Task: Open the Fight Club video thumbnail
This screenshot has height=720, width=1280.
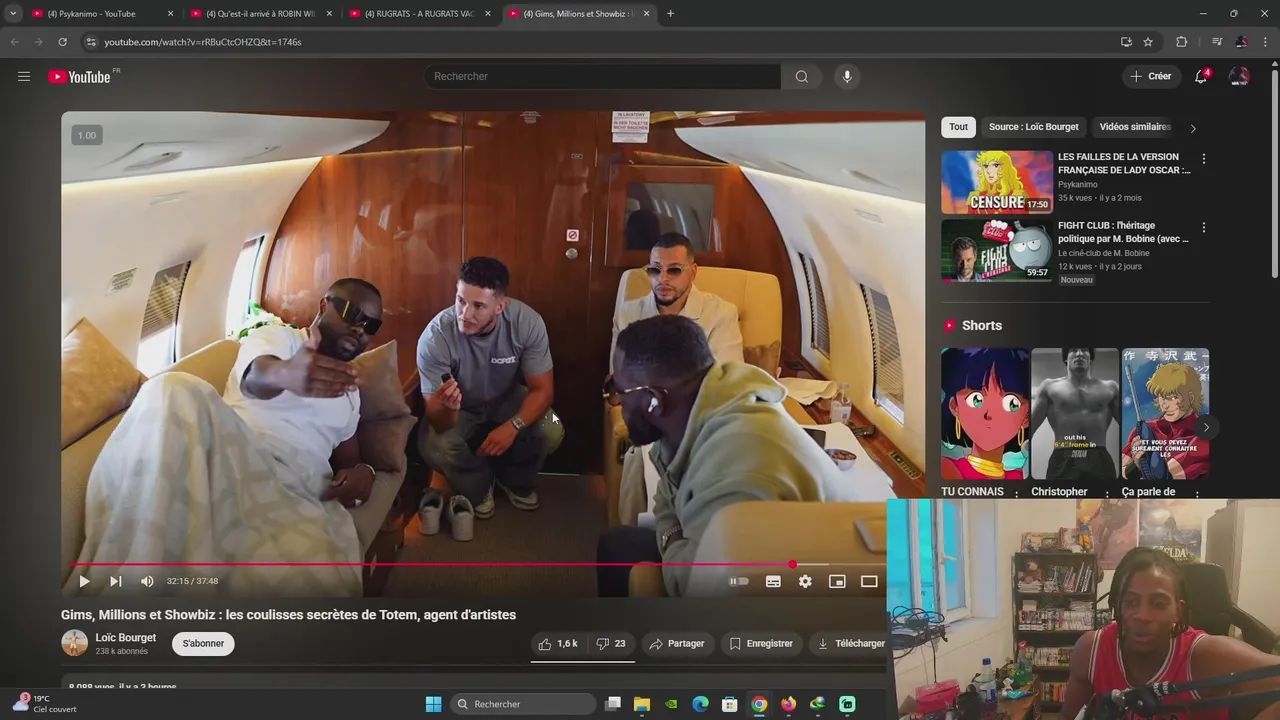Action: click(997, 250)
